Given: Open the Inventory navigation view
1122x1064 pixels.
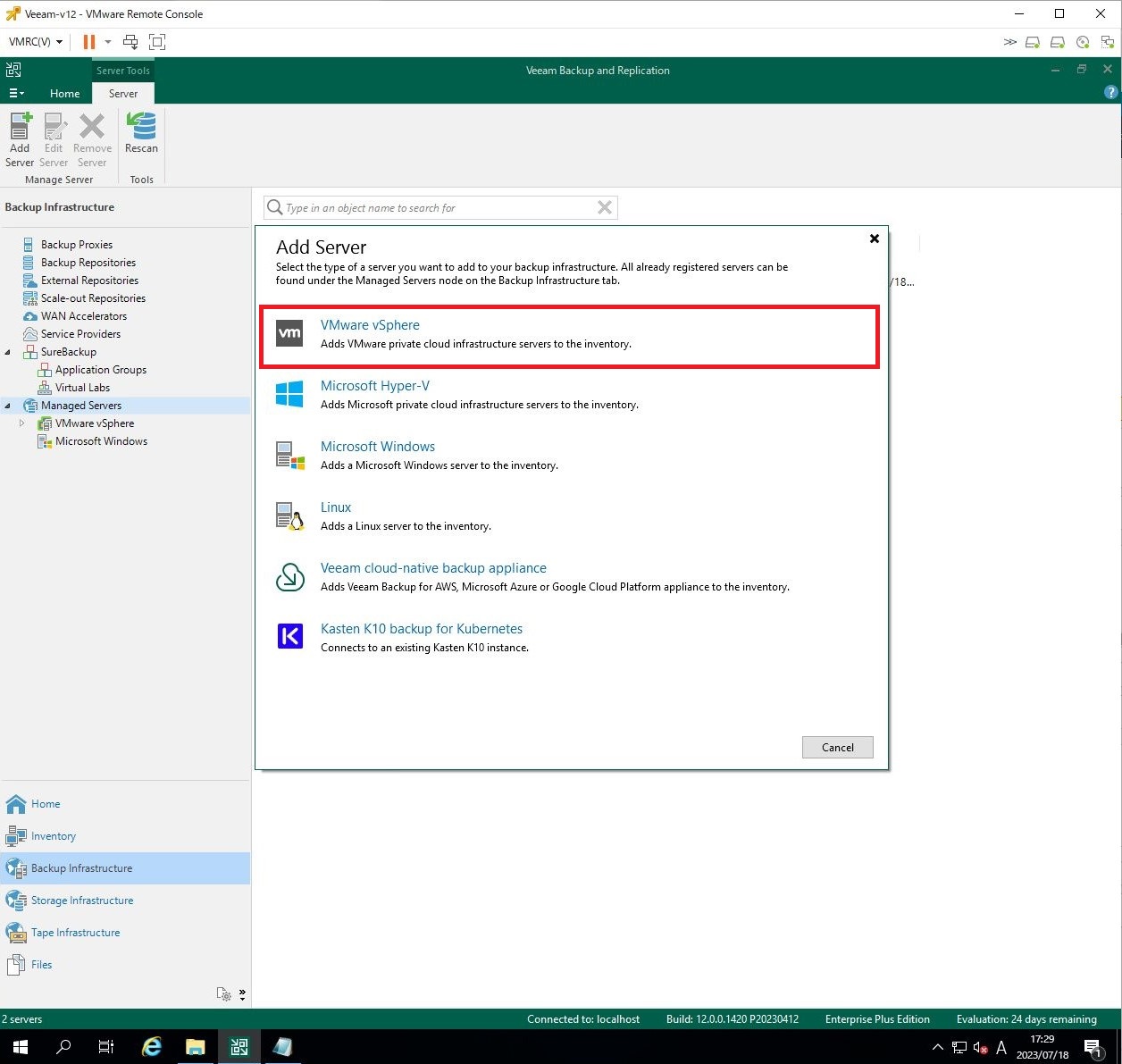Looking at the screenshot, I should [x=54, y=836].
